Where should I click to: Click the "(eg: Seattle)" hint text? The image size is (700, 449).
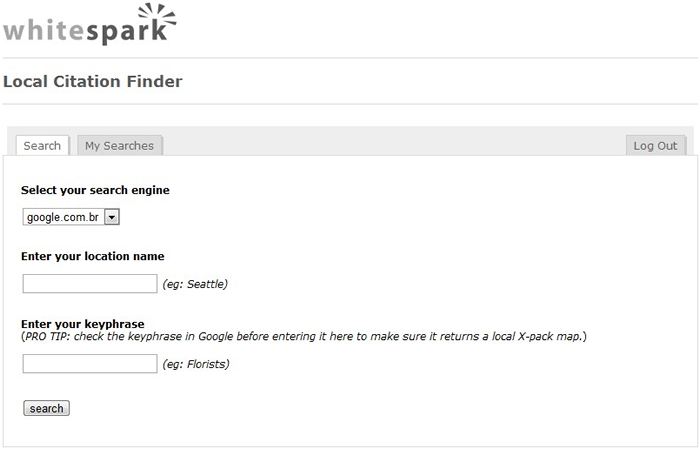tap(195, 284)
